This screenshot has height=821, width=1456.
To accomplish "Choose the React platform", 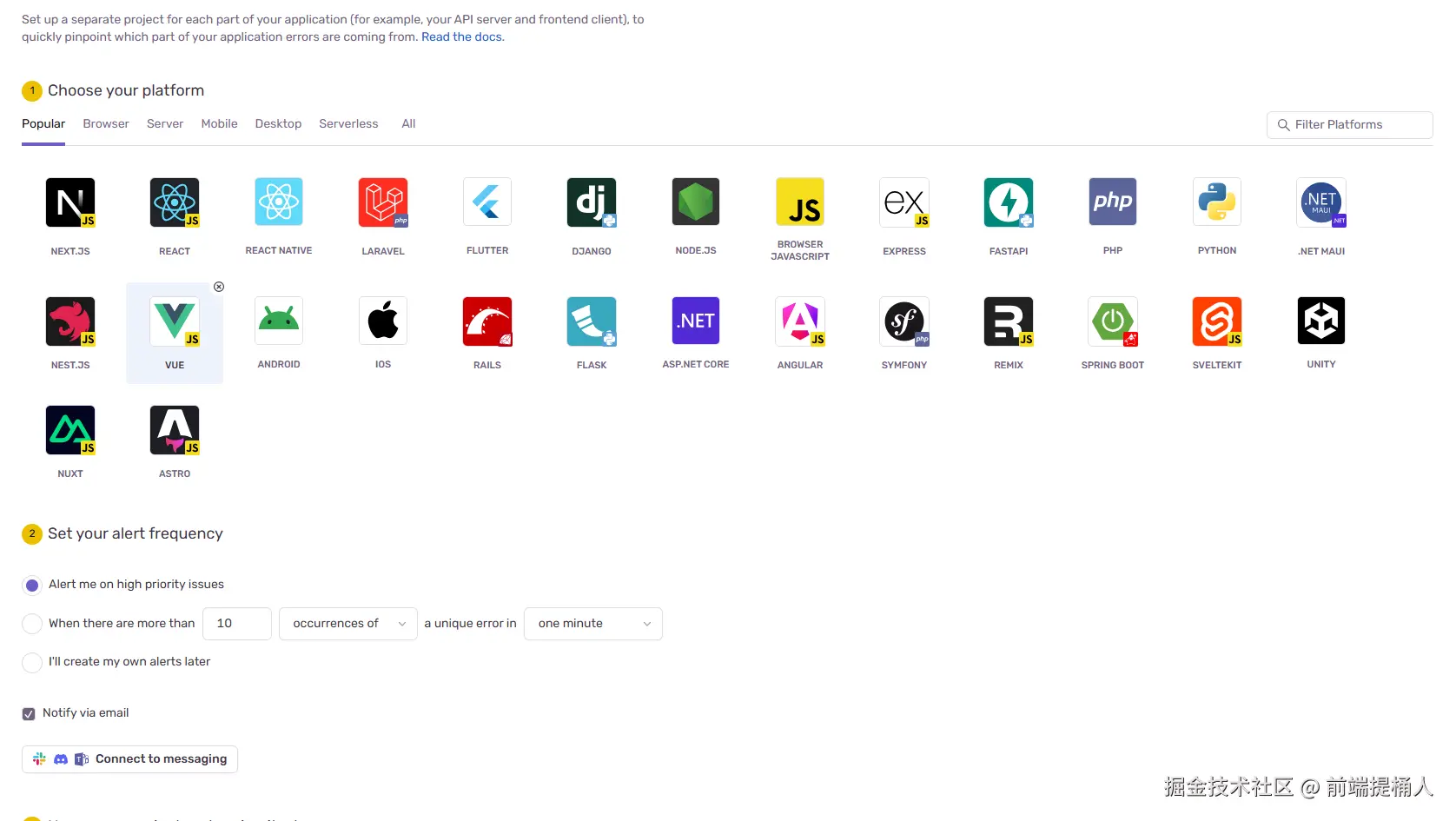I will tap(174, 202).
